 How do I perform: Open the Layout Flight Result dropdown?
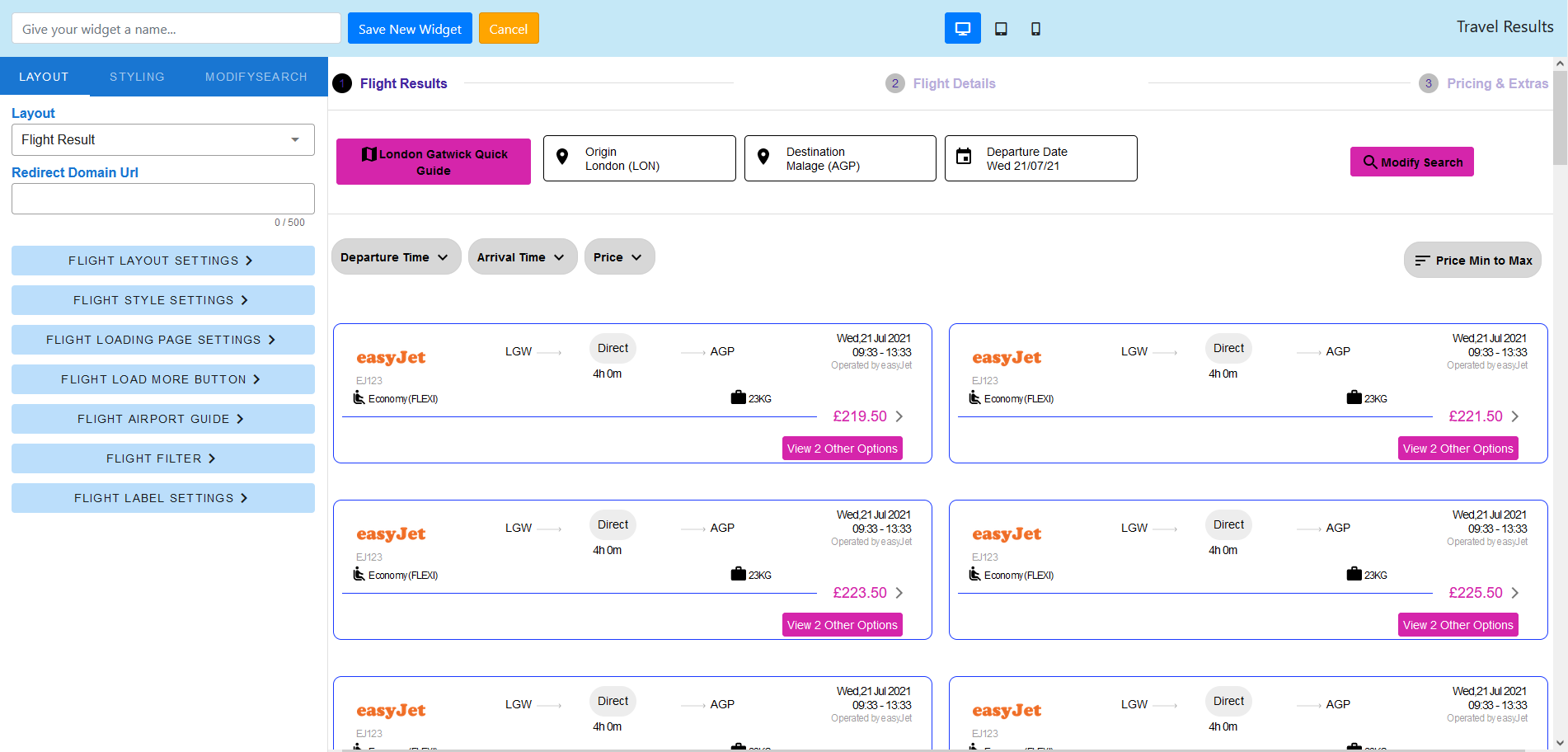click(x=163, y=139)
